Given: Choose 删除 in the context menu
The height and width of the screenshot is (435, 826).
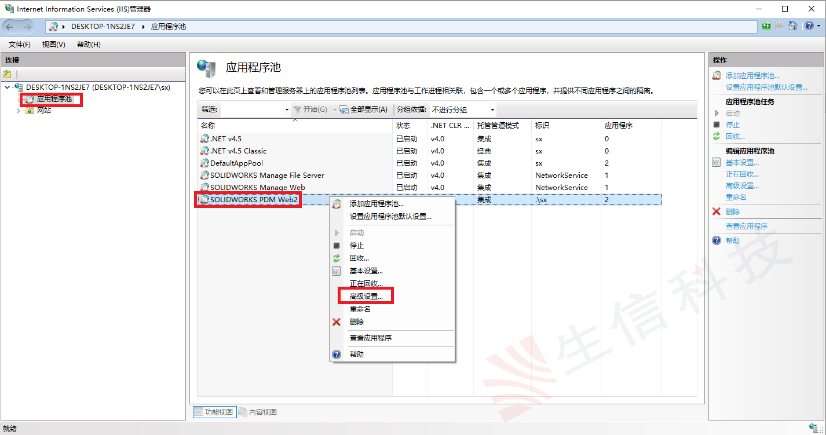Looking at the screenshot, I should tap(392, 322).
